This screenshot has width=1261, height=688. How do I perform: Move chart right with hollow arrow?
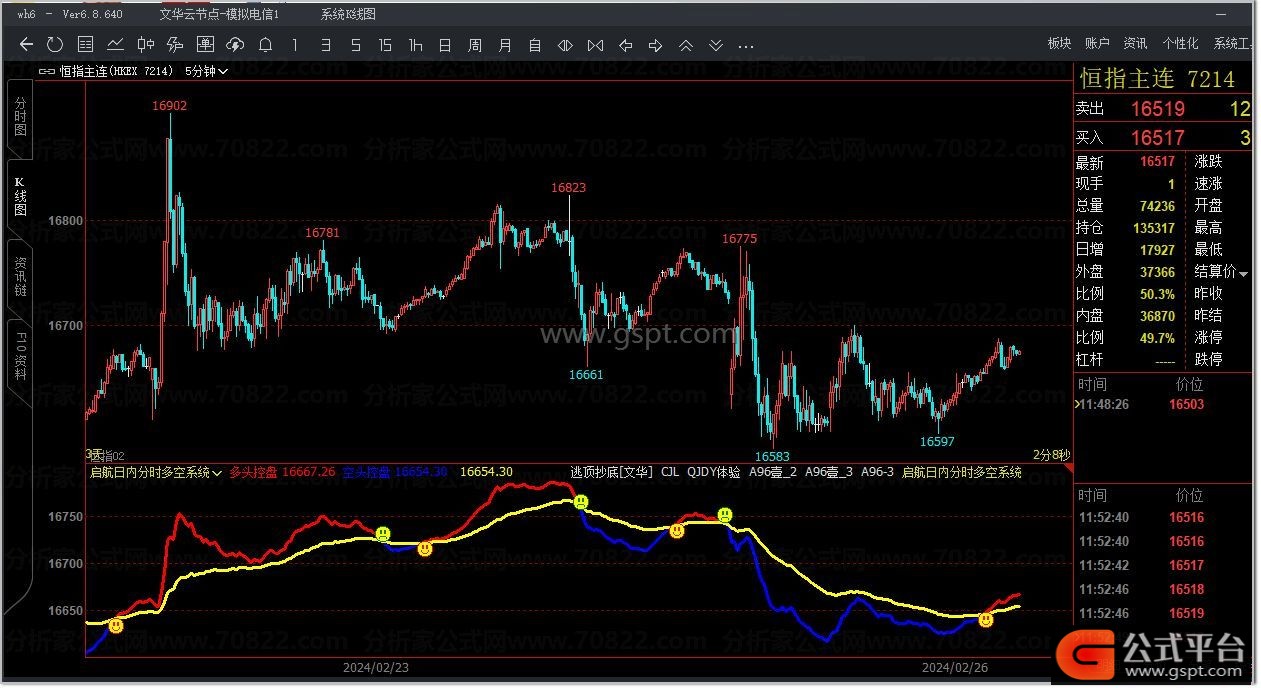tap(656, 45)
